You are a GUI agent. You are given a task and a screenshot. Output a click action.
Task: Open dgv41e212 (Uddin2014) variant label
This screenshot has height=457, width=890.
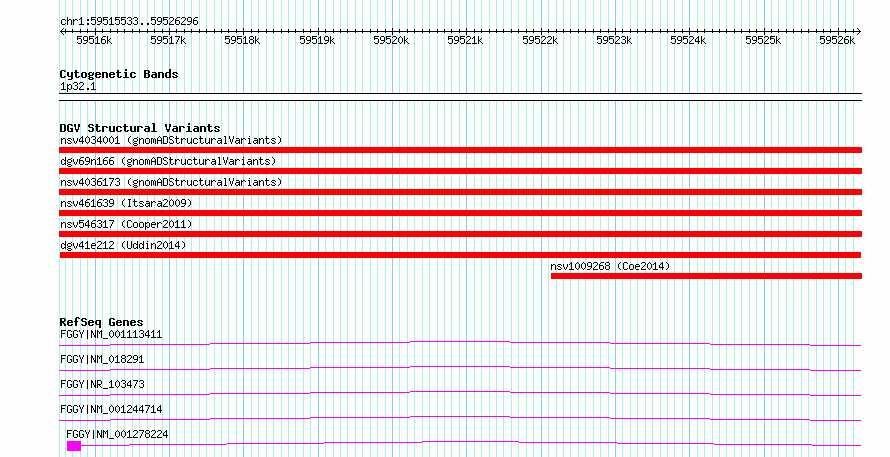[123, 245]
